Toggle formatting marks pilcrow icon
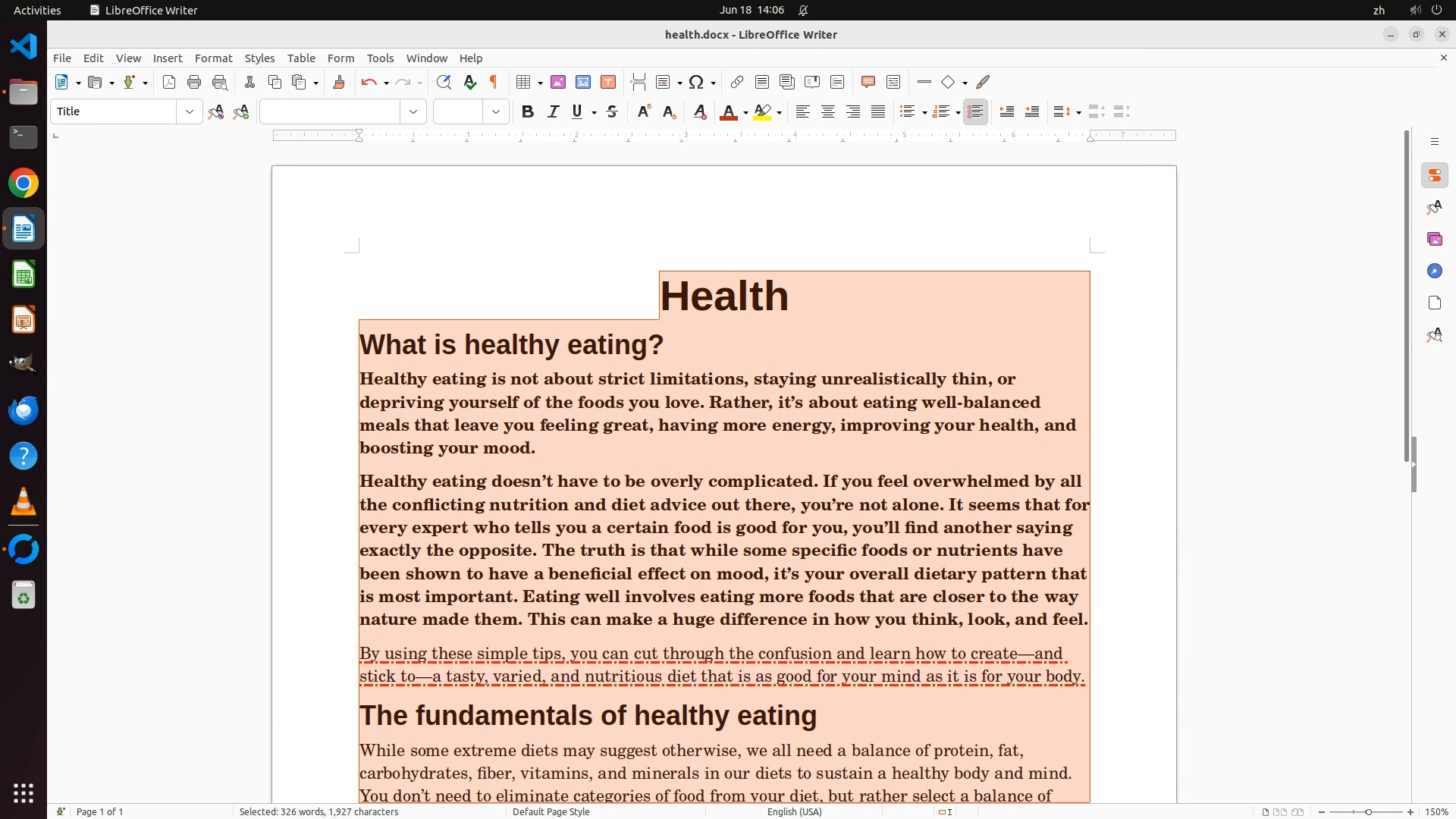 pyautogui.click(x=494, y=83)
